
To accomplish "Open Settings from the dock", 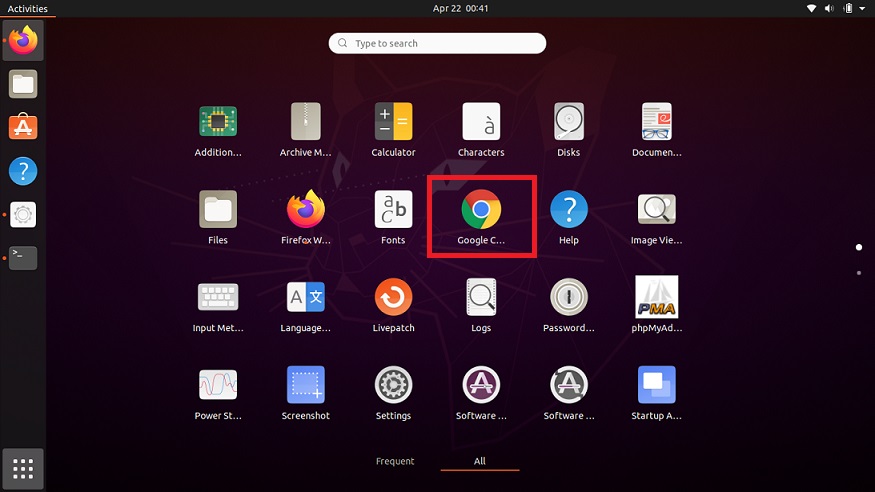I will point(23,214).
